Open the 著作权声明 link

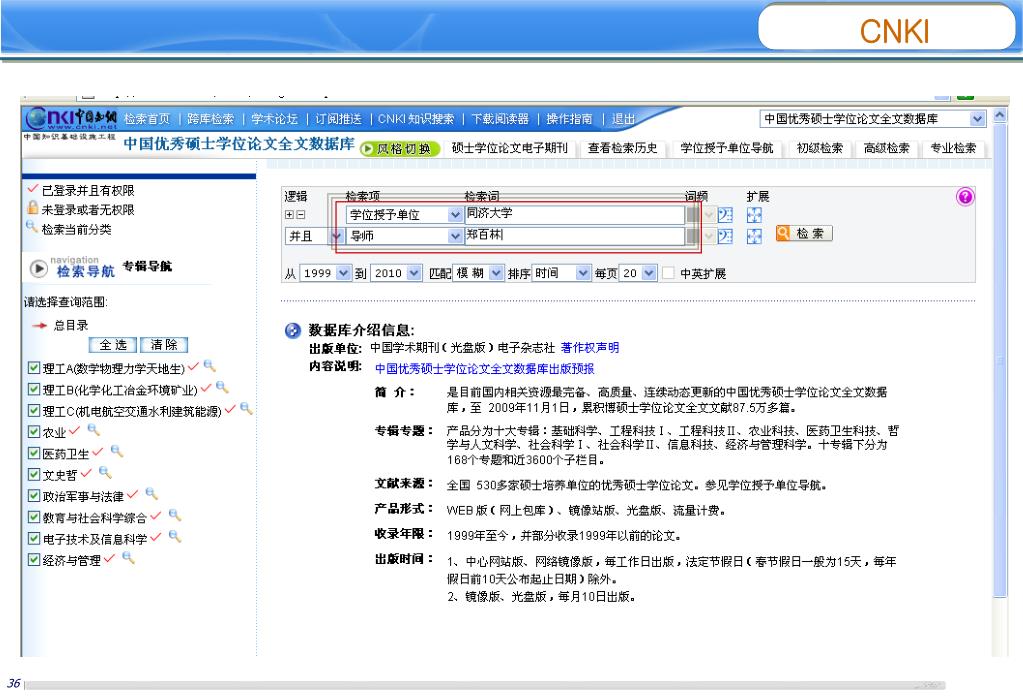pyautogui.click(x=590, y=348)
